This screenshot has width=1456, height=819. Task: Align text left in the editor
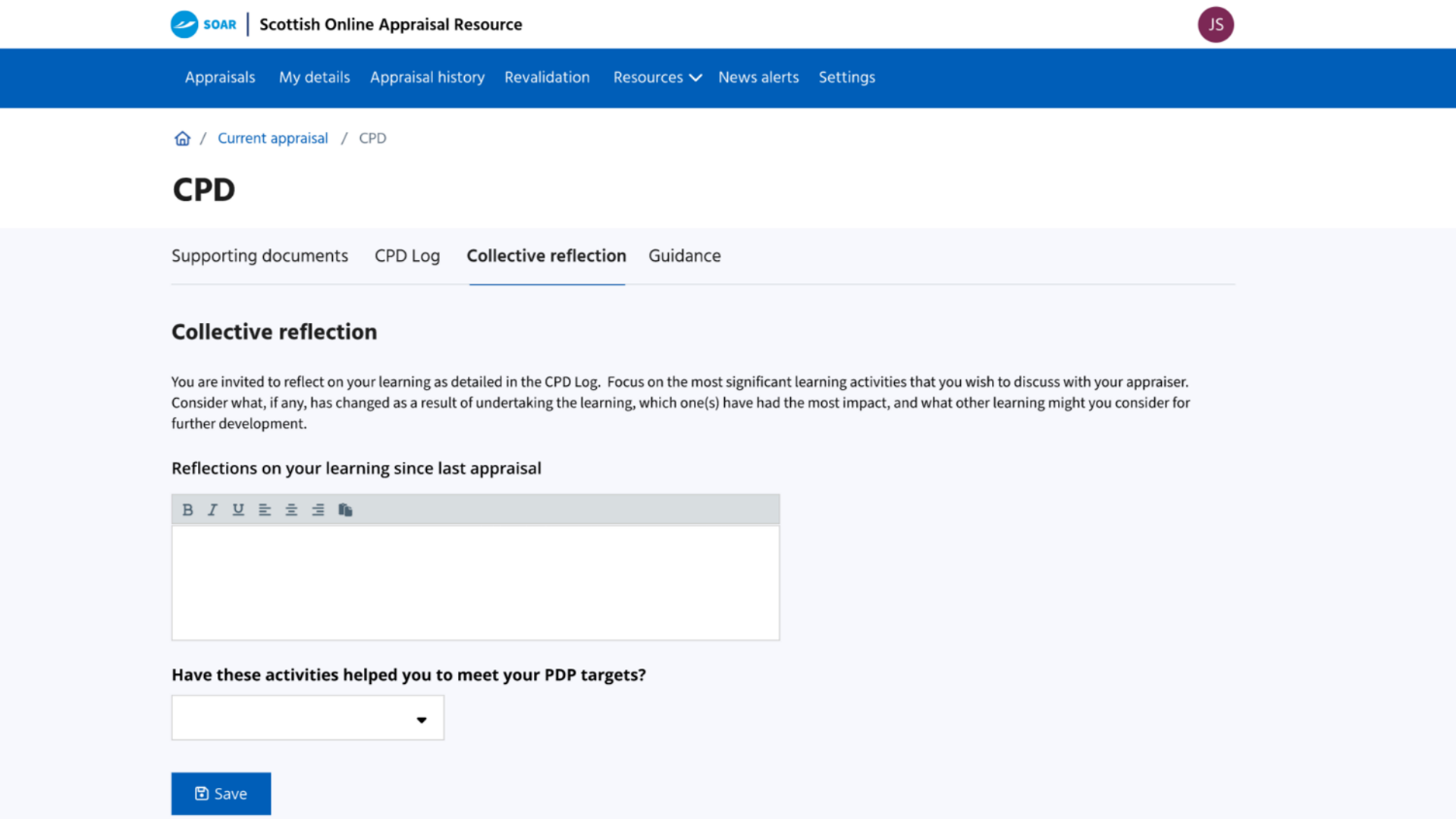click(265, 510)
